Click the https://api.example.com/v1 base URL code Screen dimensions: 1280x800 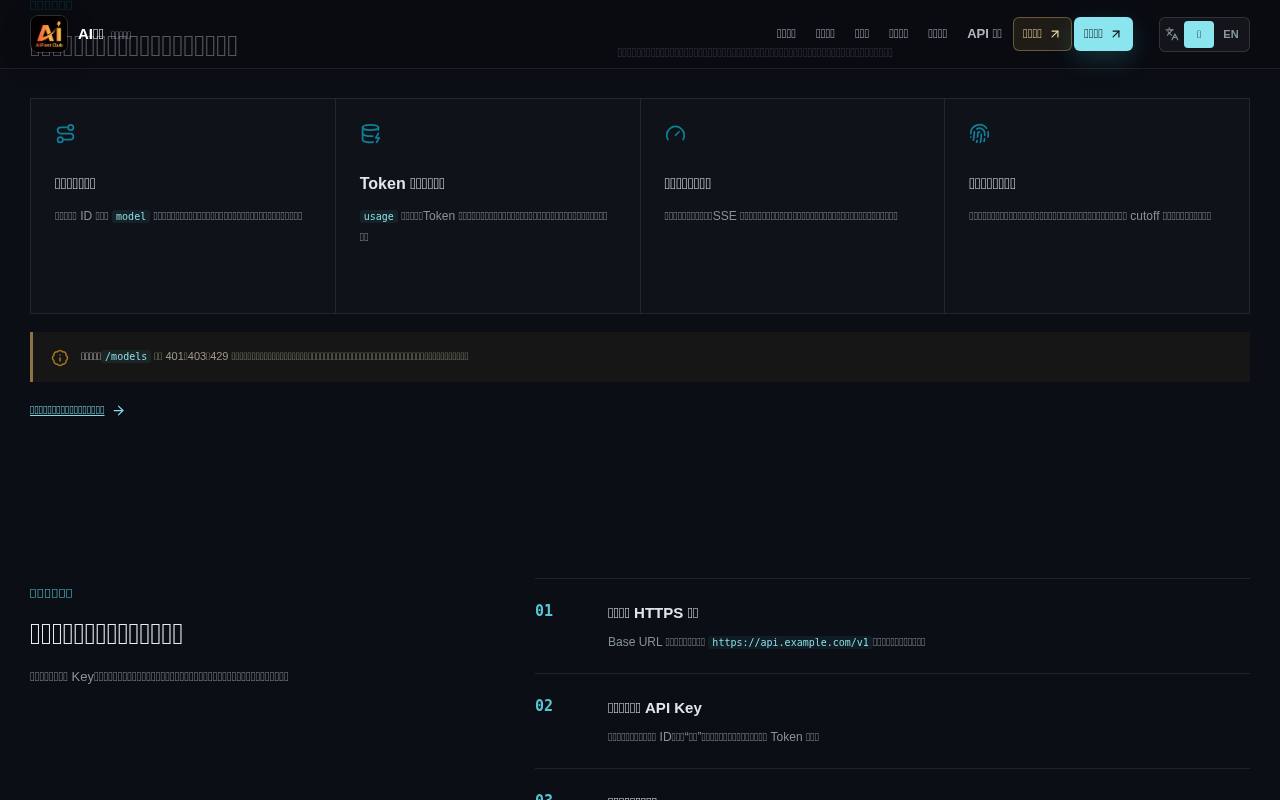[790, 642]
